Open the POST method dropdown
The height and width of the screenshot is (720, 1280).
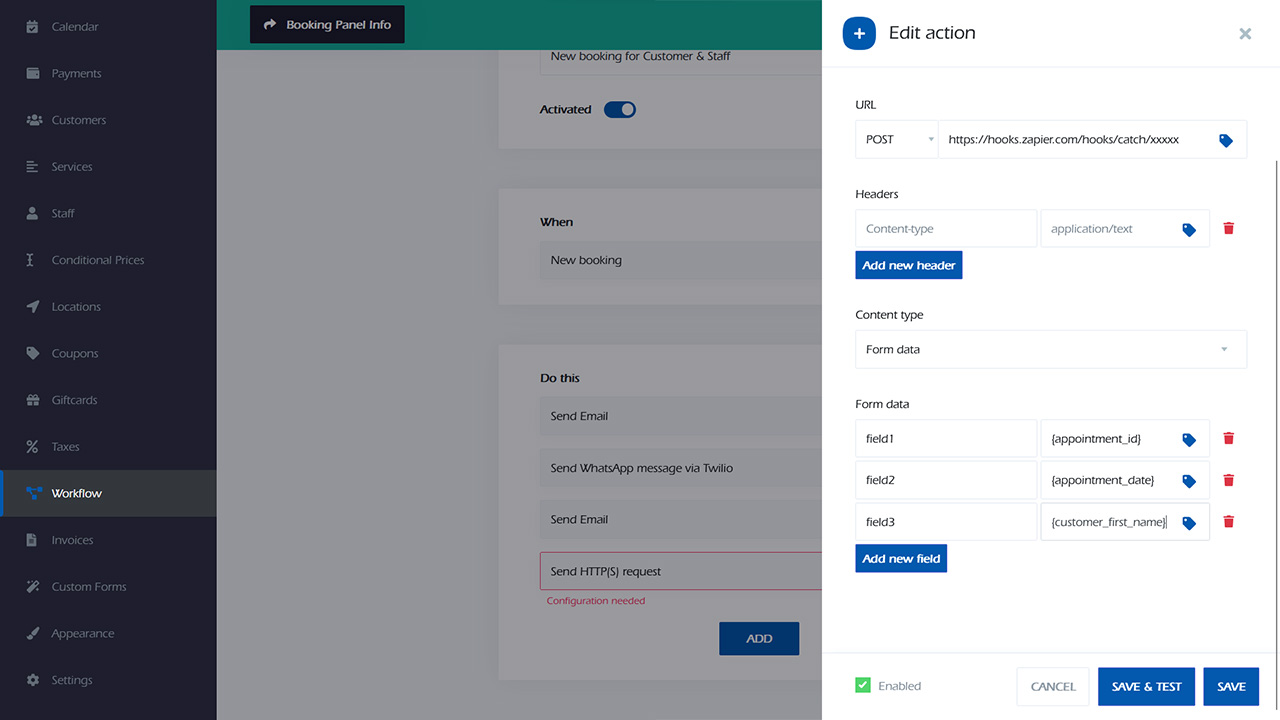click(x=897, y=140)
